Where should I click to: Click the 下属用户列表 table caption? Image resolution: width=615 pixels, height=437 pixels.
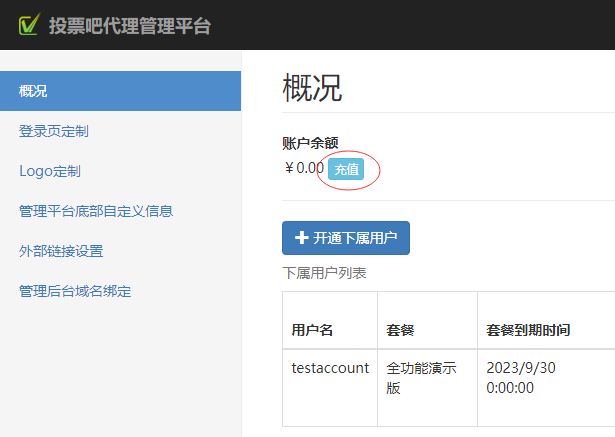324,272
